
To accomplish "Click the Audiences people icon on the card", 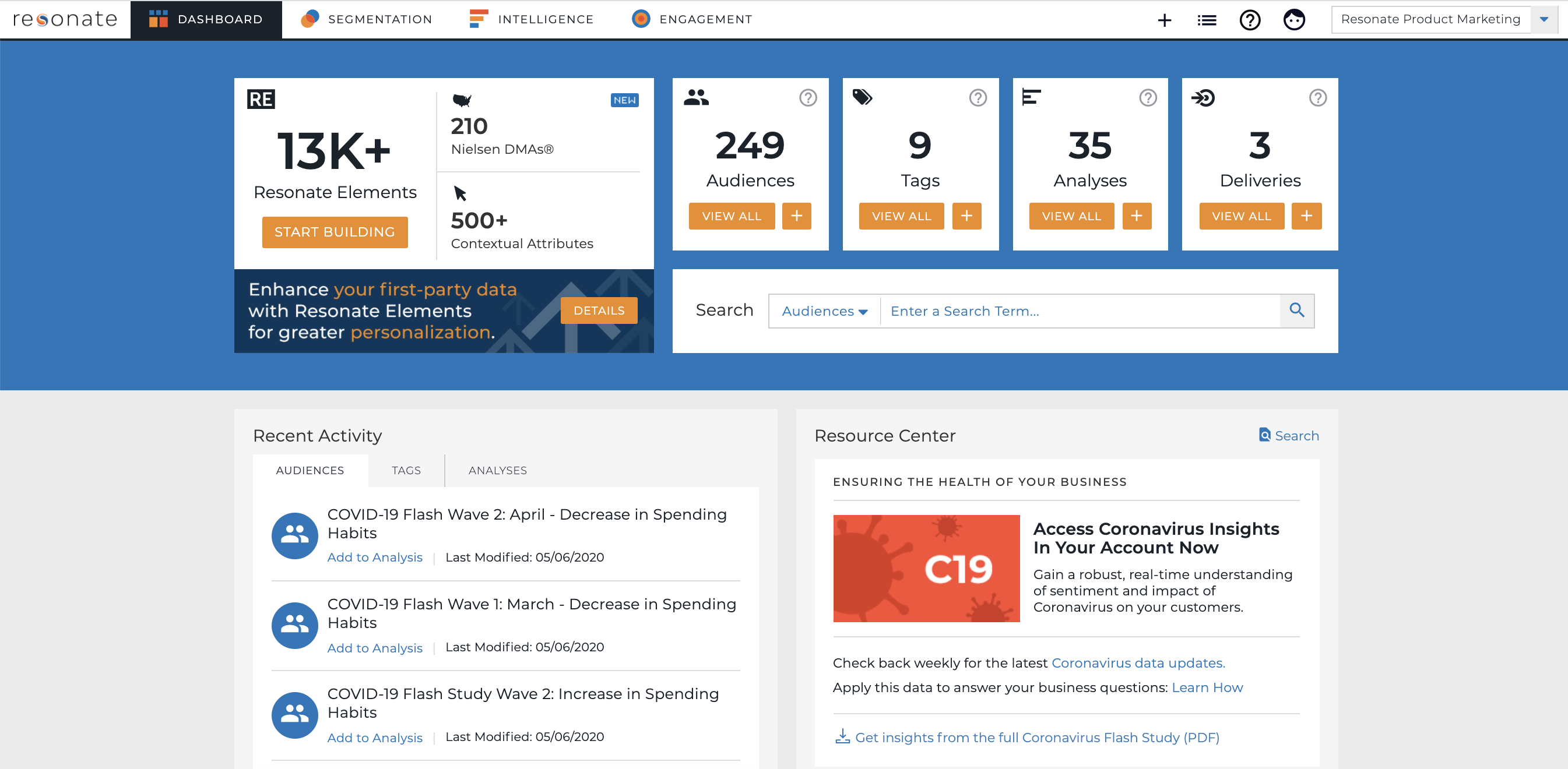I will pos(696,97).
